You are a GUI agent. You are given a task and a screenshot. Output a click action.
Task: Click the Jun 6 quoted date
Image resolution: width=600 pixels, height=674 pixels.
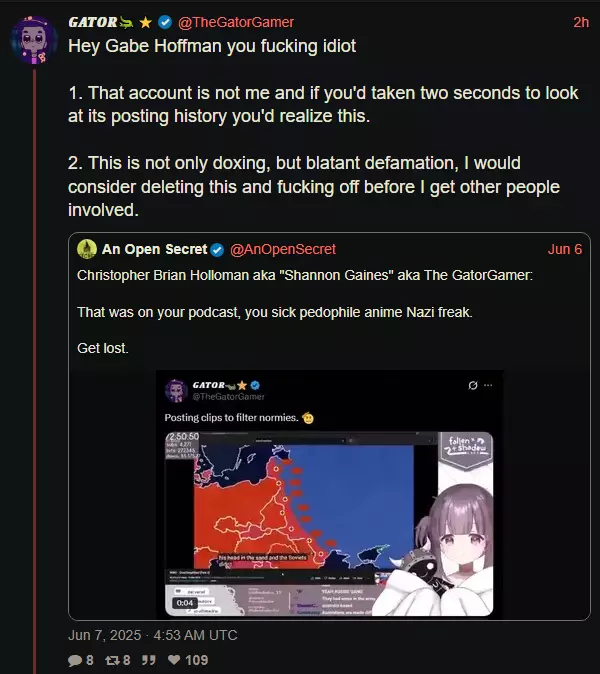tap(565, 249)
